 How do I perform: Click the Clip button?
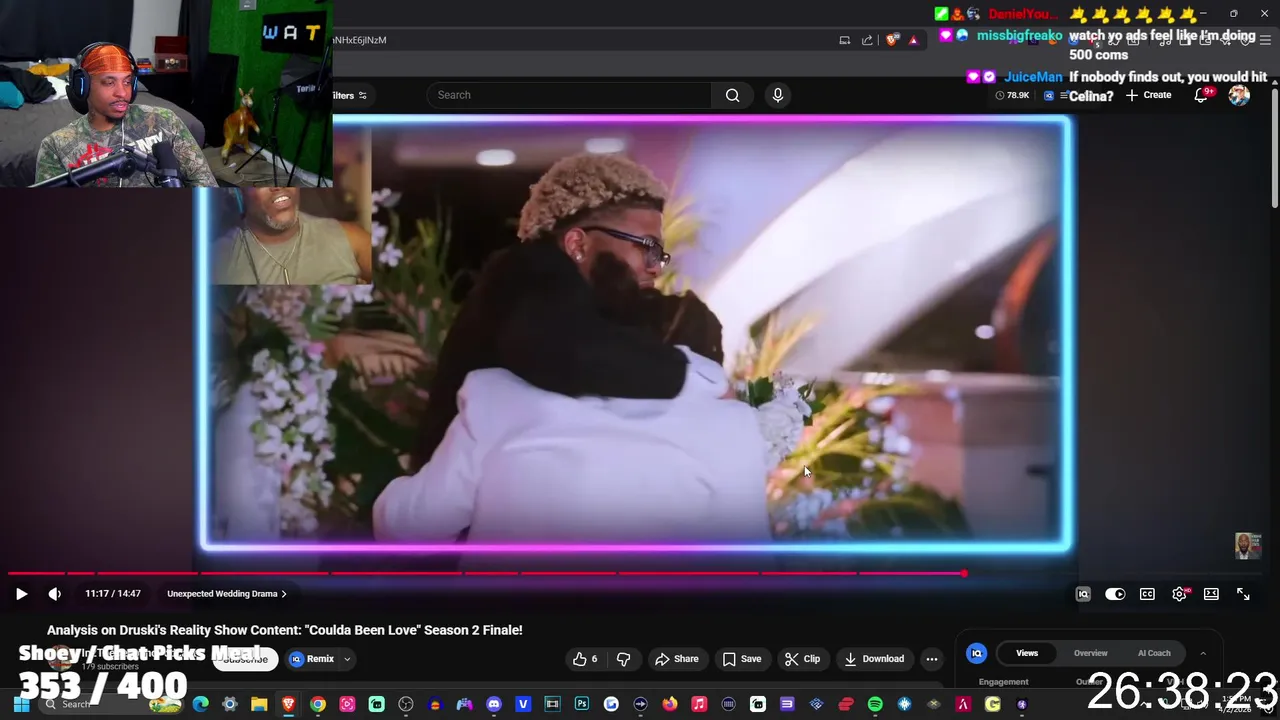802,659
